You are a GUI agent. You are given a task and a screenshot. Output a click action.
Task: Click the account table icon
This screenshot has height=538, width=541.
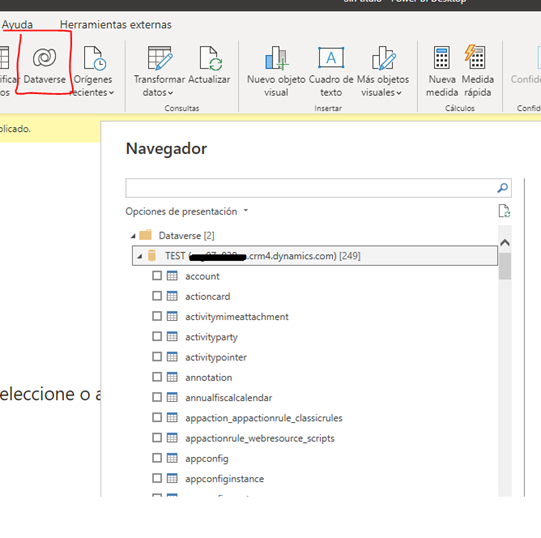[172, 276]
